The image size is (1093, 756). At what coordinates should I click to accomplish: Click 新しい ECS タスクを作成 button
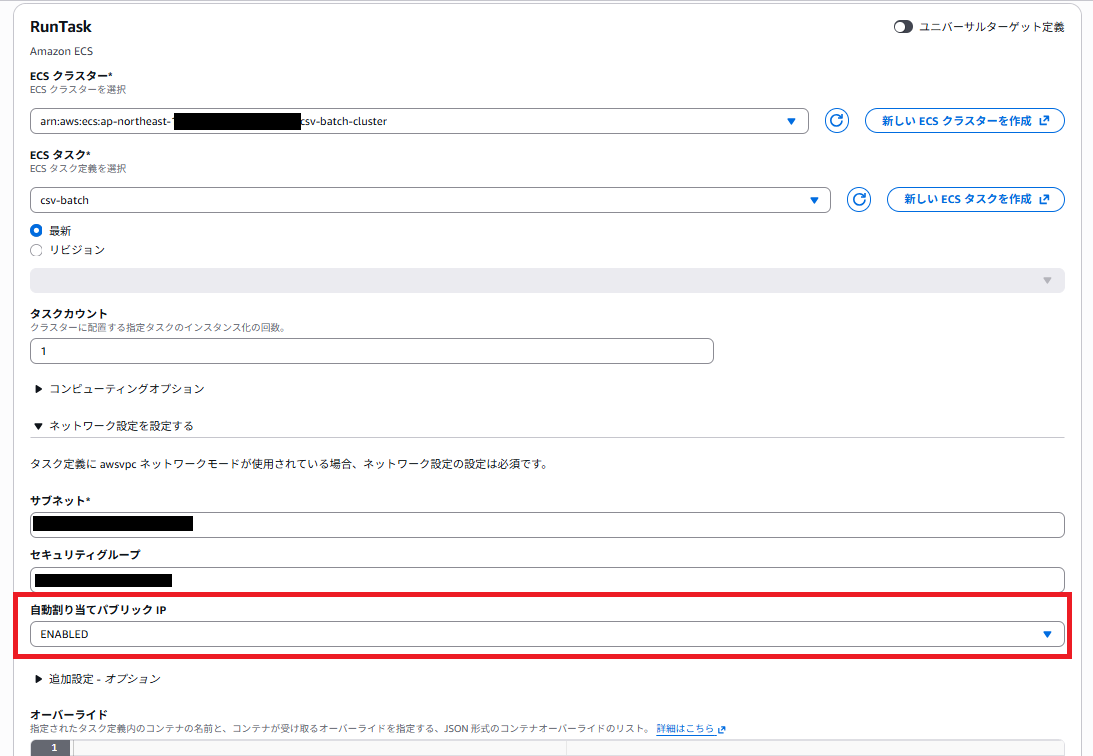976,199
